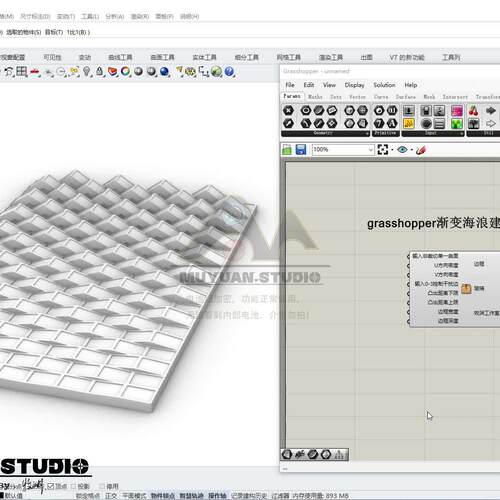Select the hollow white arrow Util icon

[x=491, y=124]
